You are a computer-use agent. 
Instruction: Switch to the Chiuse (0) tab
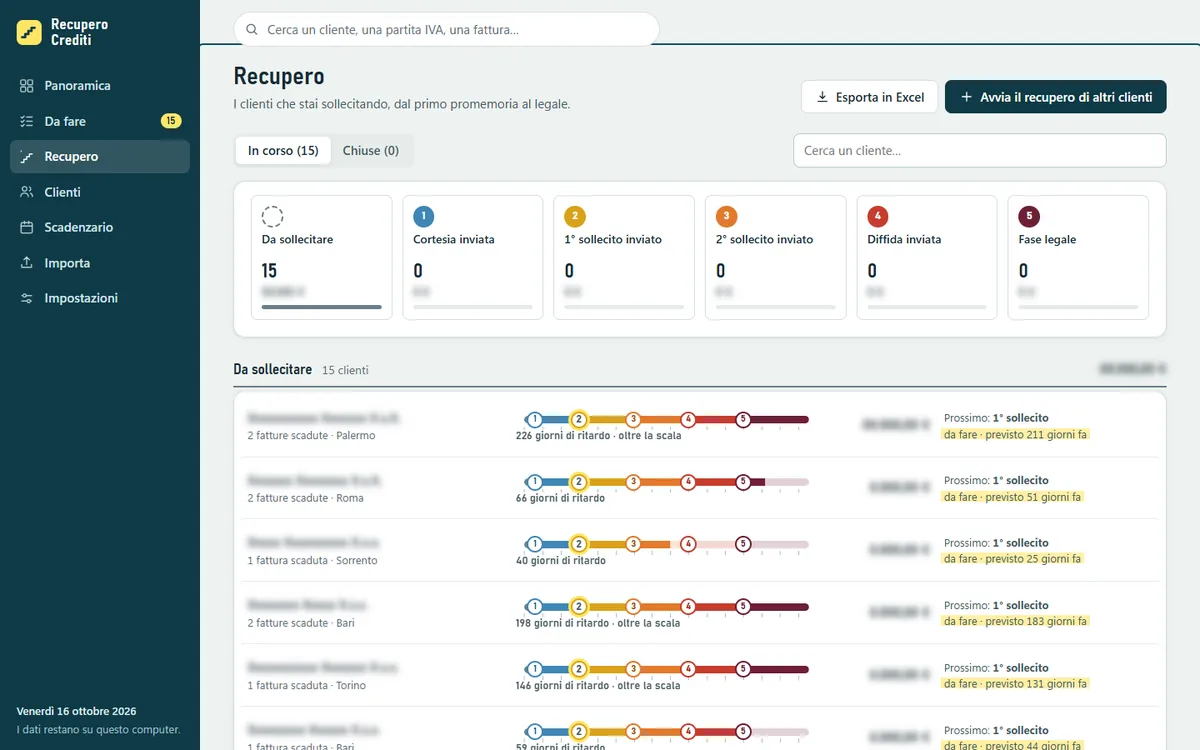coord(371,151)
